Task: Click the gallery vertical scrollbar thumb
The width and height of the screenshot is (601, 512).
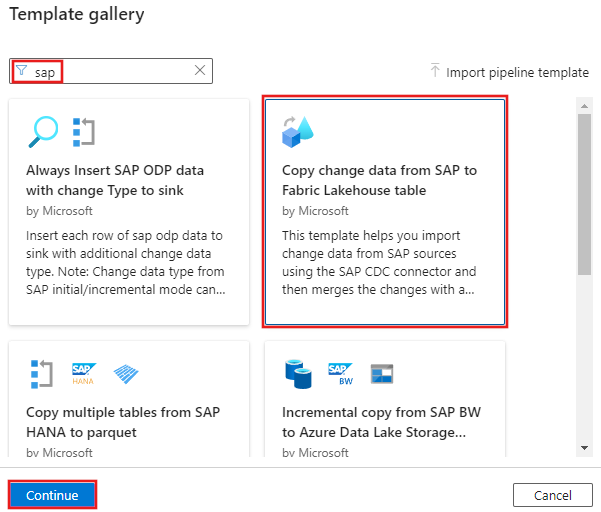Action: tap(584, 194)
